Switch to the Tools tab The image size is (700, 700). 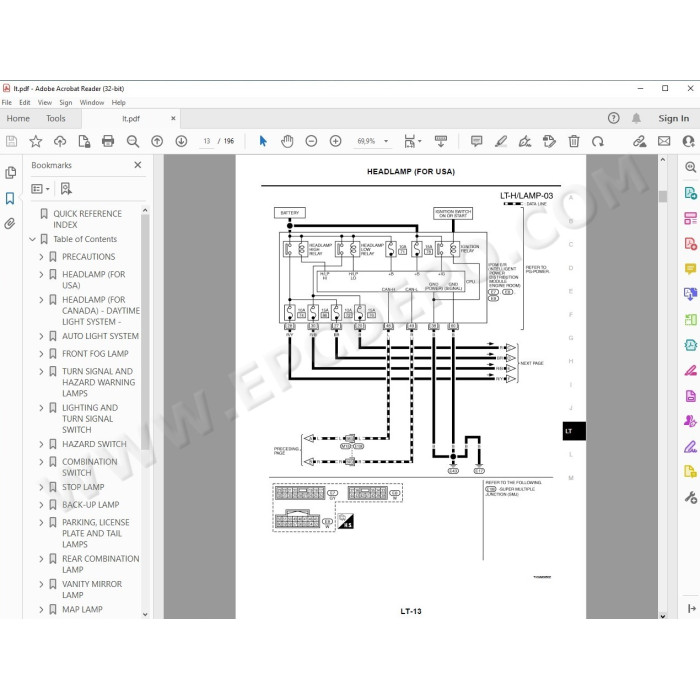[x=56, y=118]
